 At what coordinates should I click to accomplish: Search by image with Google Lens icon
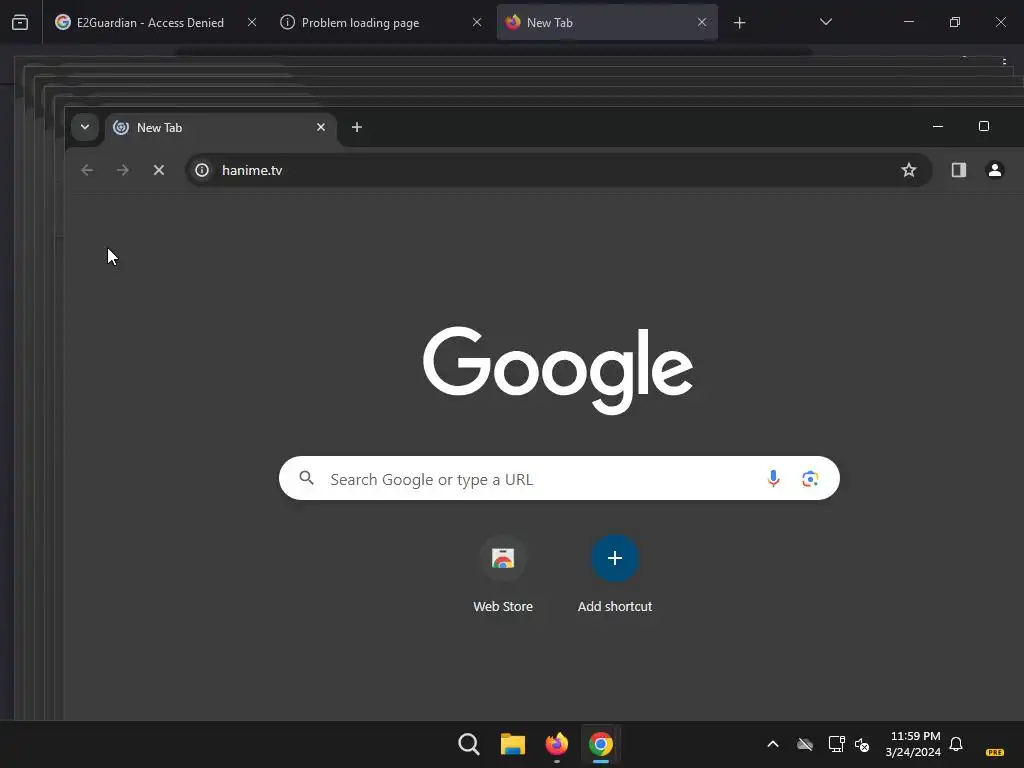click(x=810, y=479)
